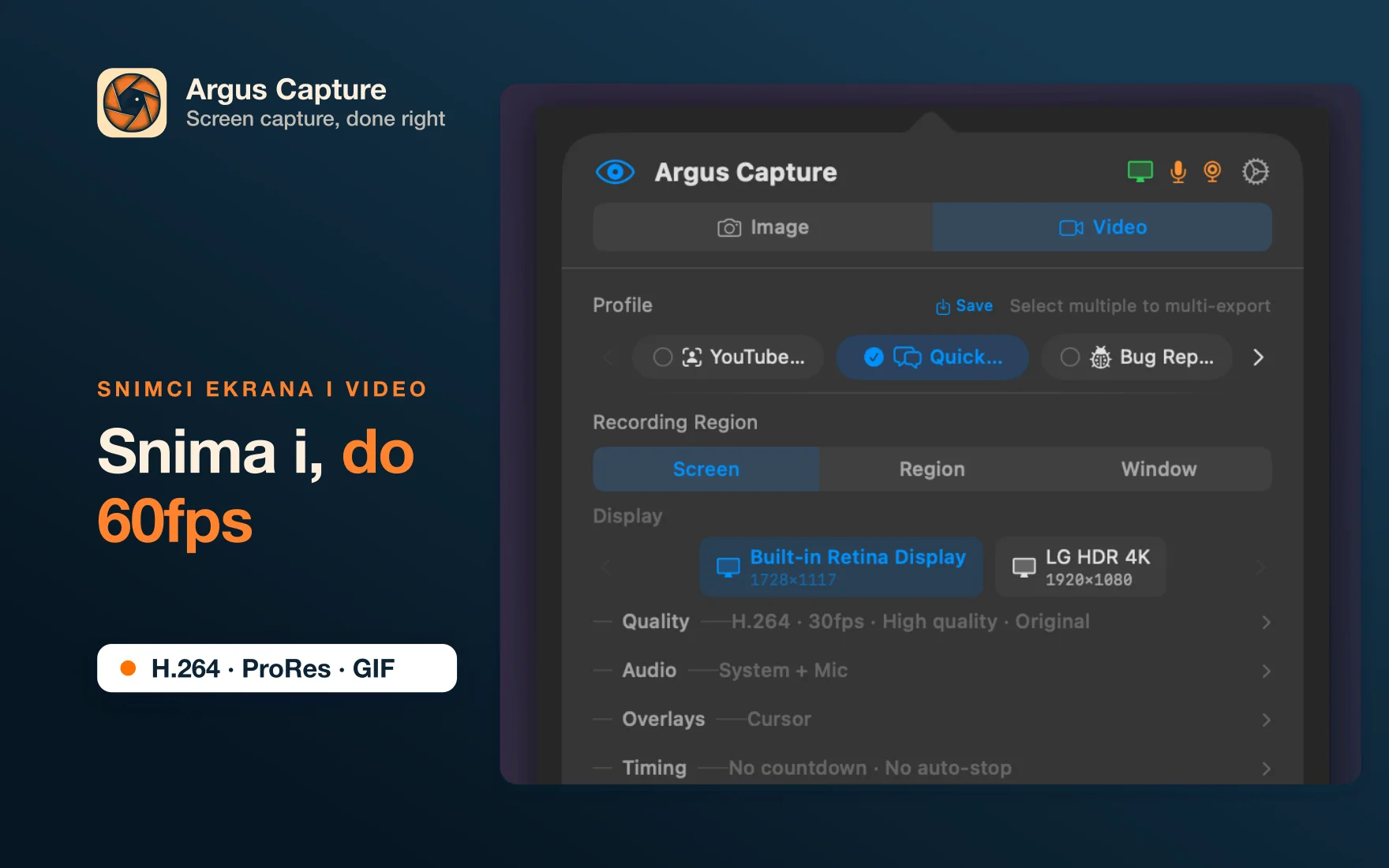Toggle the green screen capture icon
The image size is (1389, 868).
click(x=1140, y=171)
